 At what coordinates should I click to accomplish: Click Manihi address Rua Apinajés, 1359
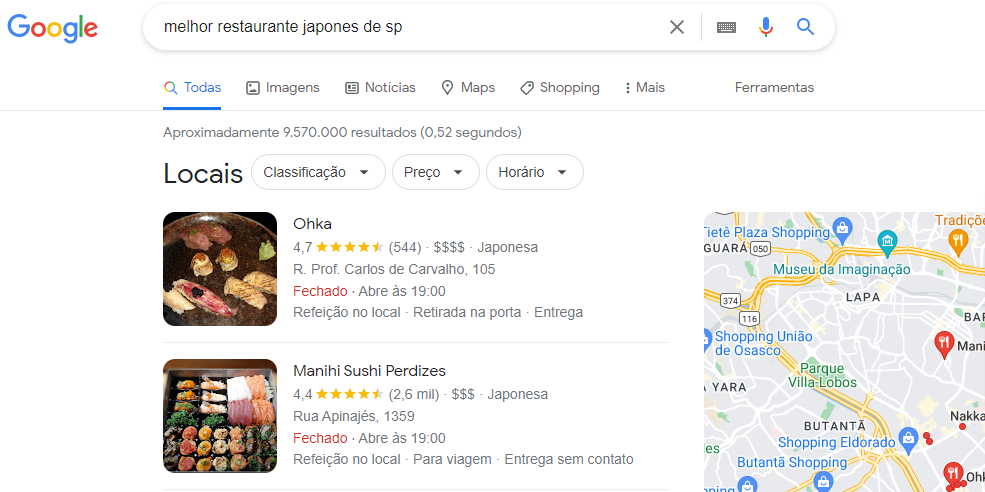tap(354, 417)
